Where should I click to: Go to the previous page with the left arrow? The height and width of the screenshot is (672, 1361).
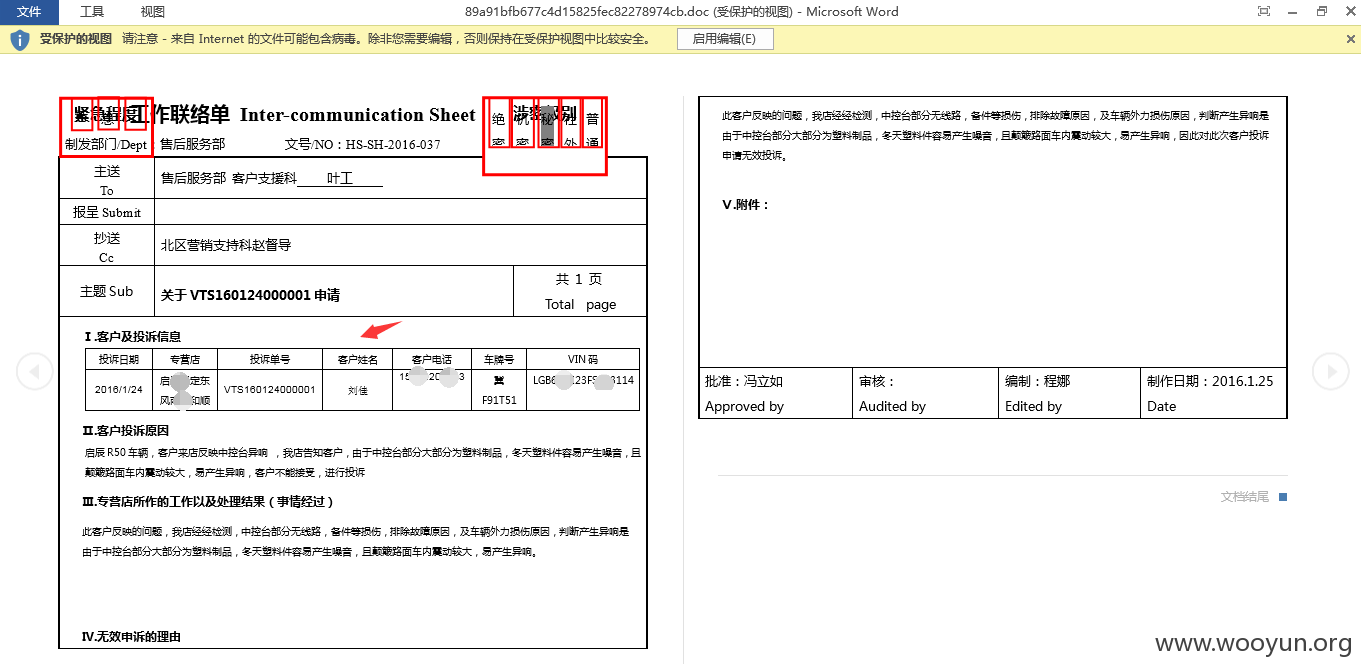[x=35, y=371]
